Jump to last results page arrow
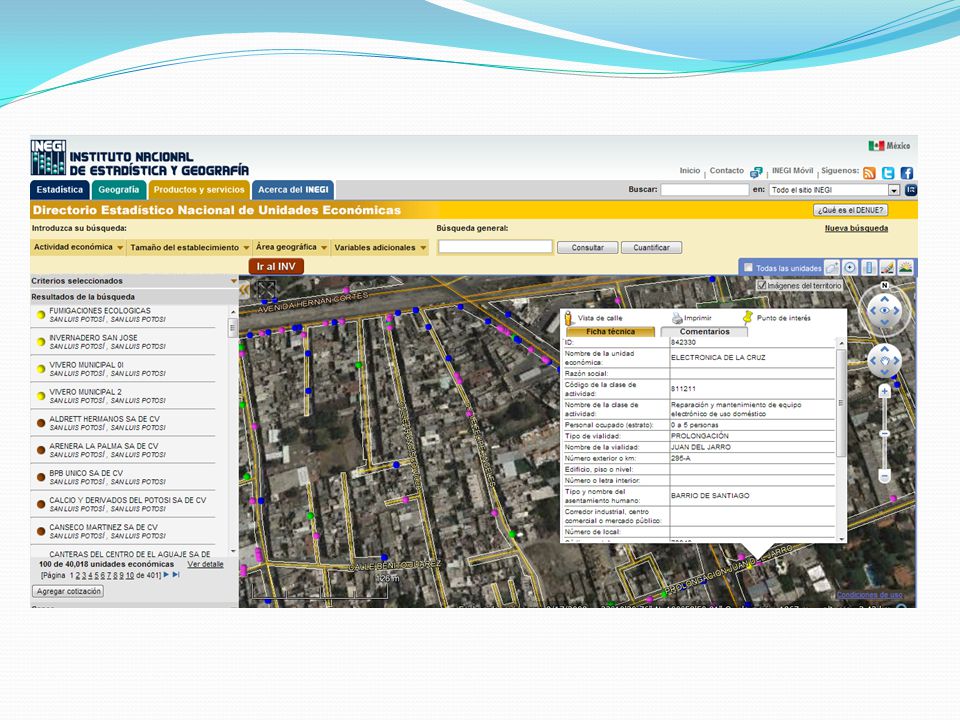Screen dimensions: 960x720 point(176,575)
